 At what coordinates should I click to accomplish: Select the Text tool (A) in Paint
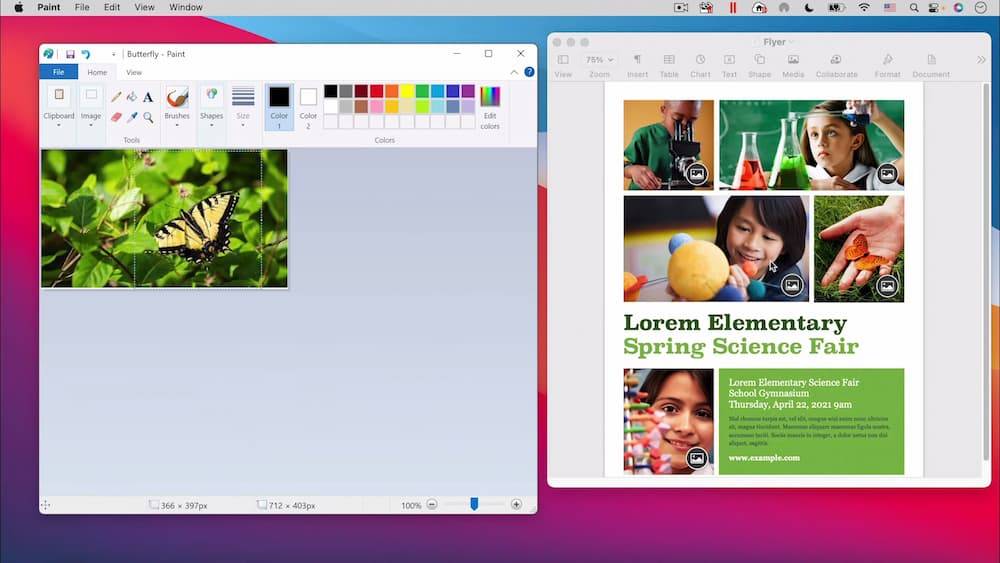148,97
